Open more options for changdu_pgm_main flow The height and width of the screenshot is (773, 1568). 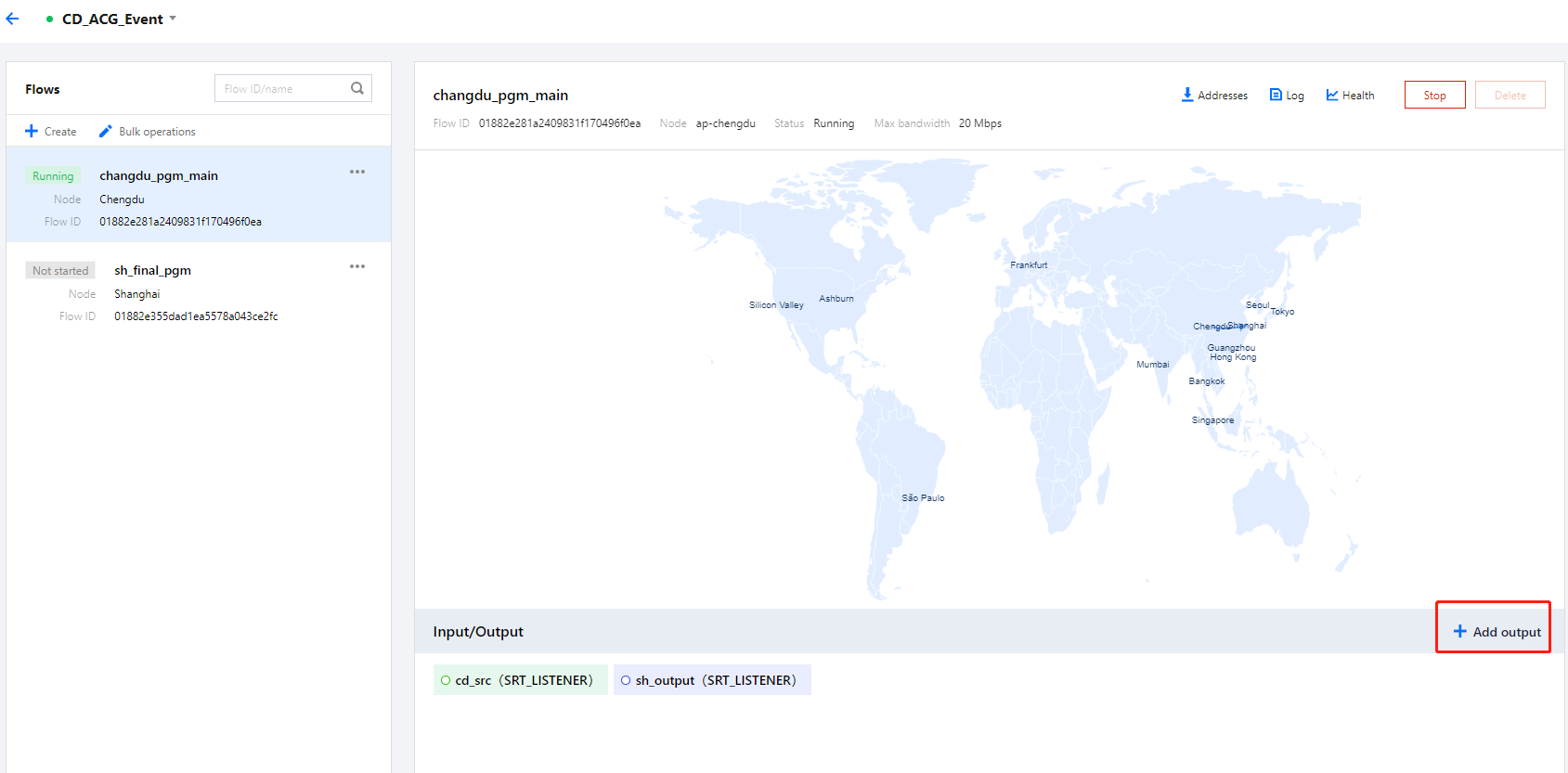pos(357,172)
